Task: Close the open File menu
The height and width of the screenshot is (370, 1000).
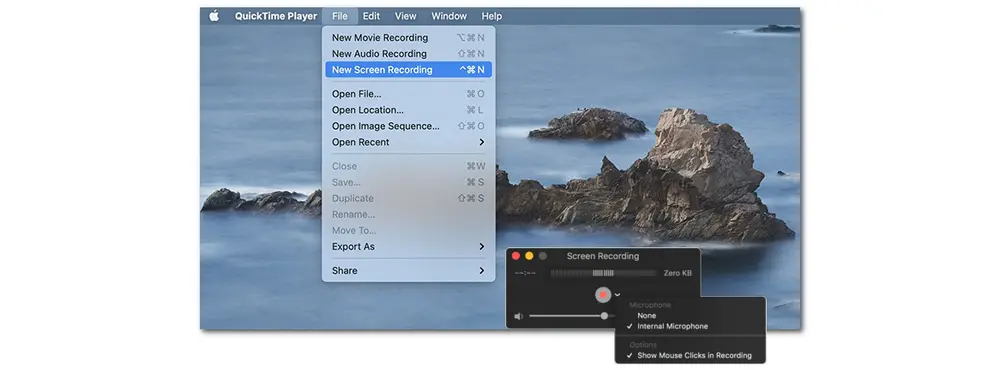Action: [x=340, y=16]
